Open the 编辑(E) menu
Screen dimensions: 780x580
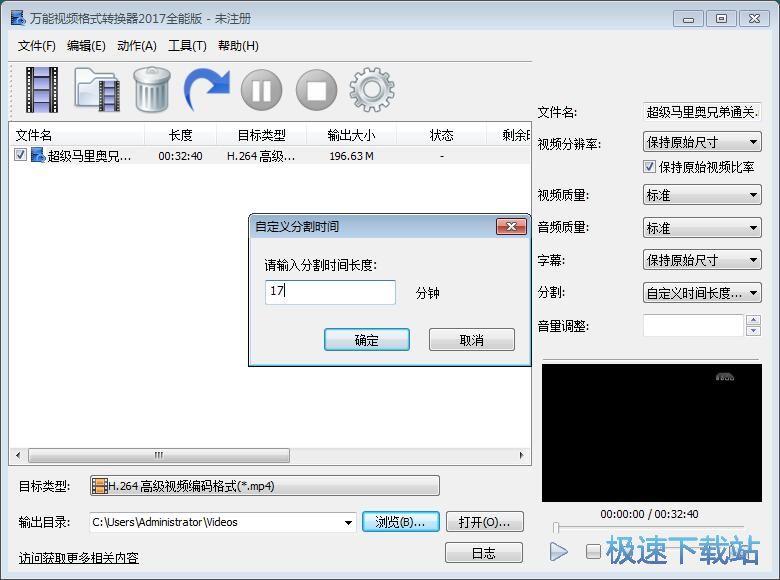click(86, 46)
